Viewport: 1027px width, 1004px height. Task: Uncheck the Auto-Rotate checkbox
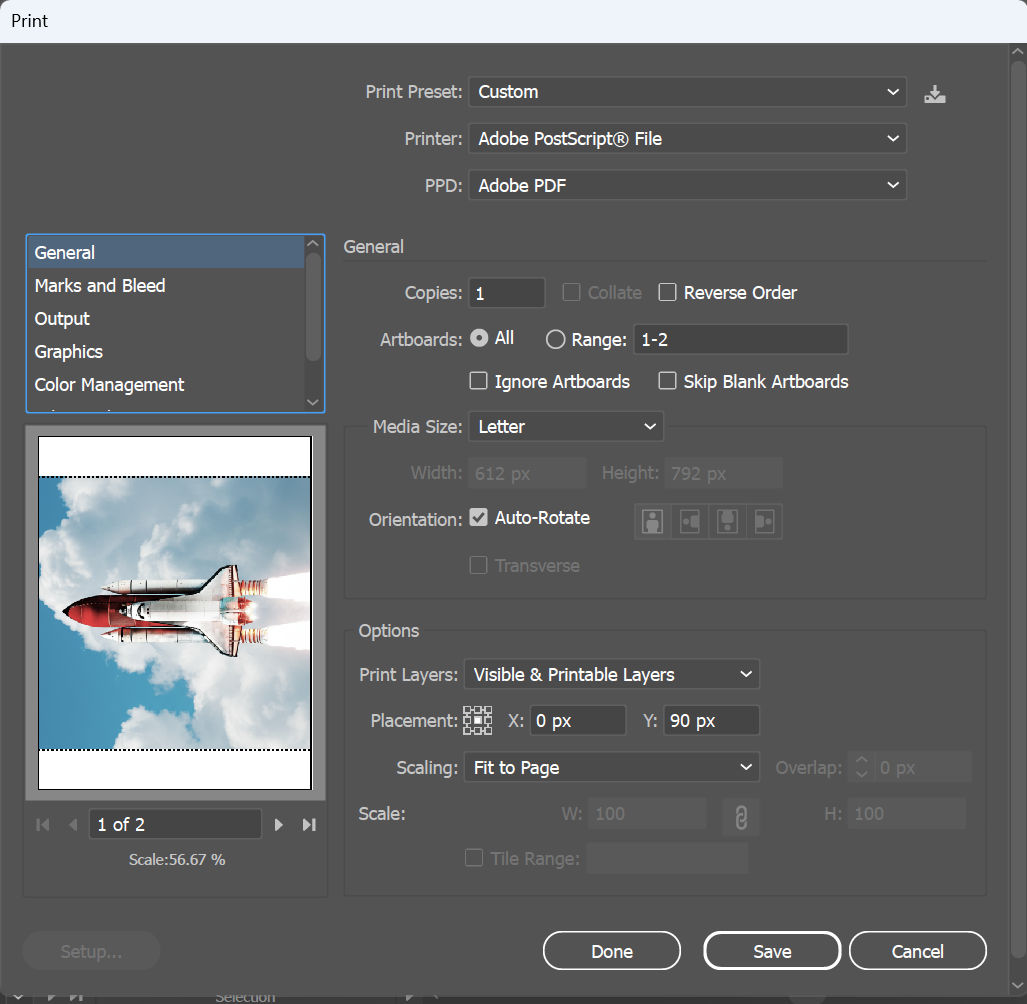click(x=478, y=517)
